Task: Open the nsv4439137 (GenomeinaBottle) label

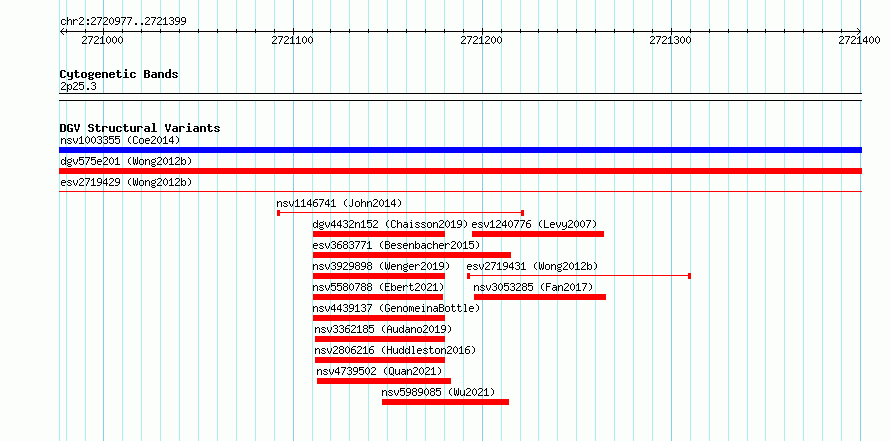Action: tap(396, 308)
